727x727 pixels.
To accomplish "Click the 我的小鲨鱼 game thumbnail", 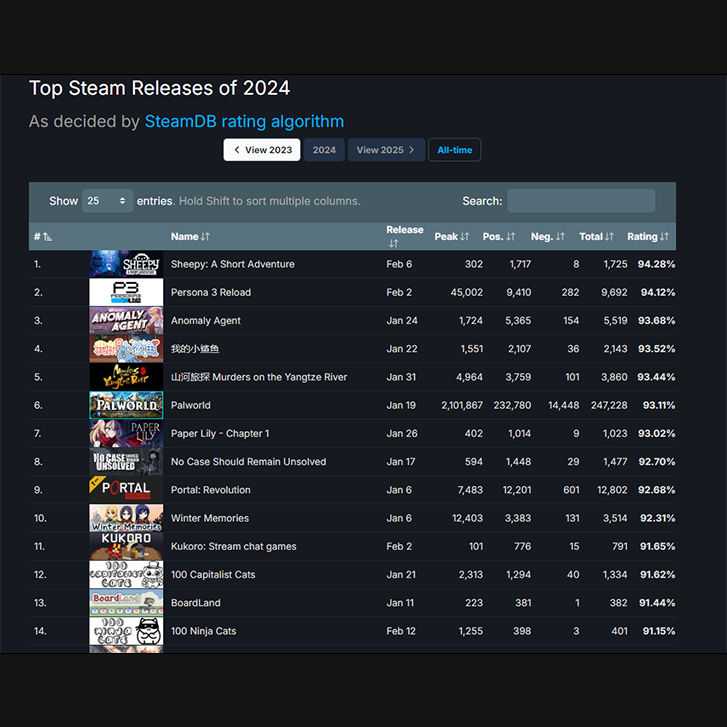I will coord(126,349).
